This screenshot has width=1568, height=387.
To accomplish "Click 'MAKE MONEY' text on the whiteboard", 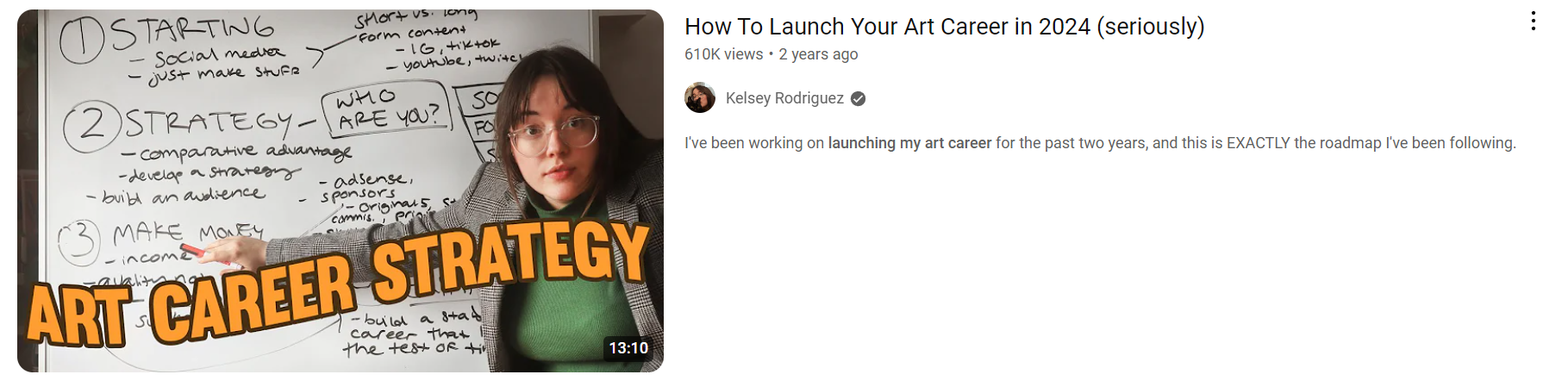I will (187, 233).
